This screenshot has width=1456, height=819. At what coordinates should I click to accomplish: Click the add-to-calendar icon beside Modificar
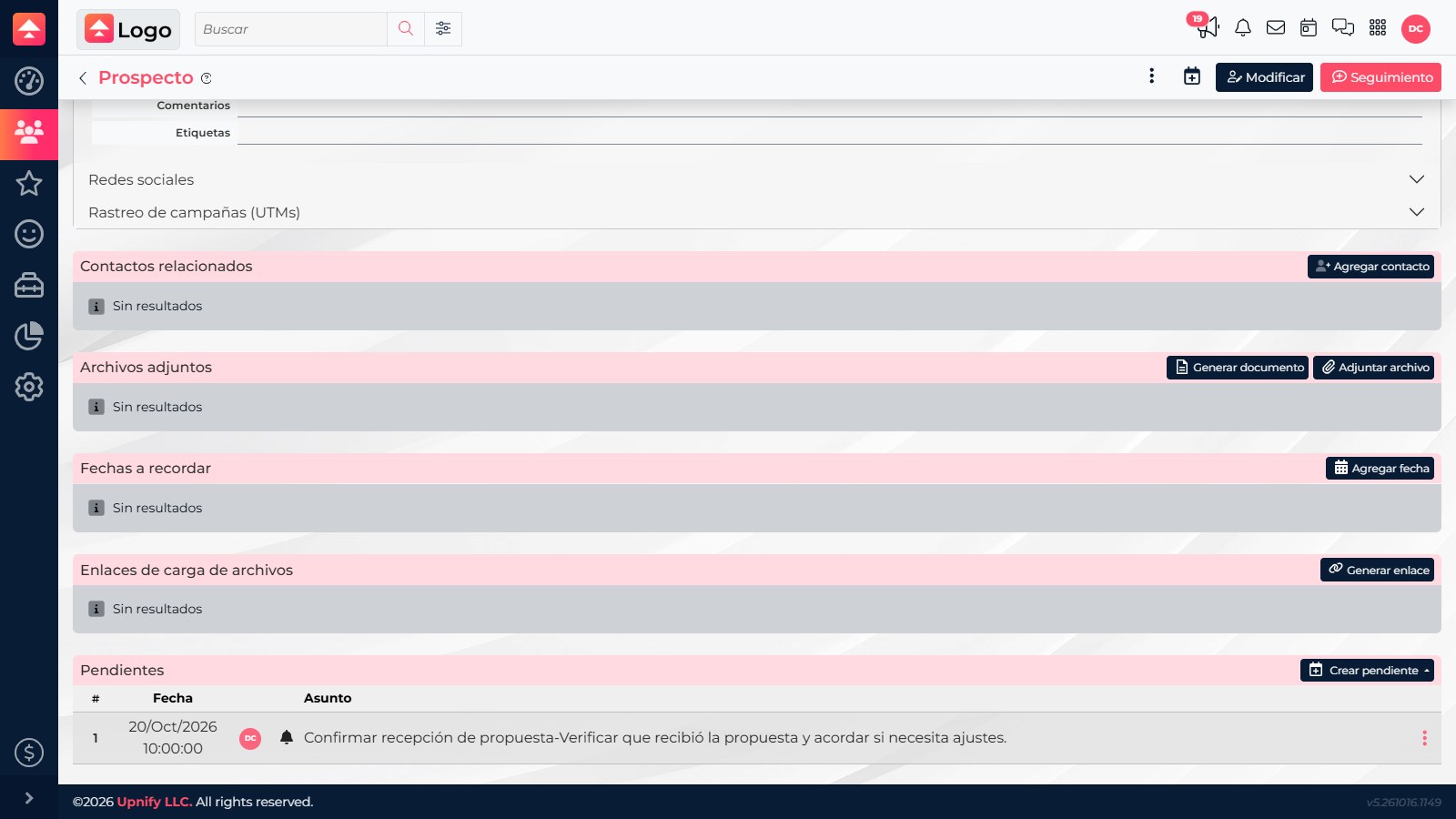(1192, 76)
